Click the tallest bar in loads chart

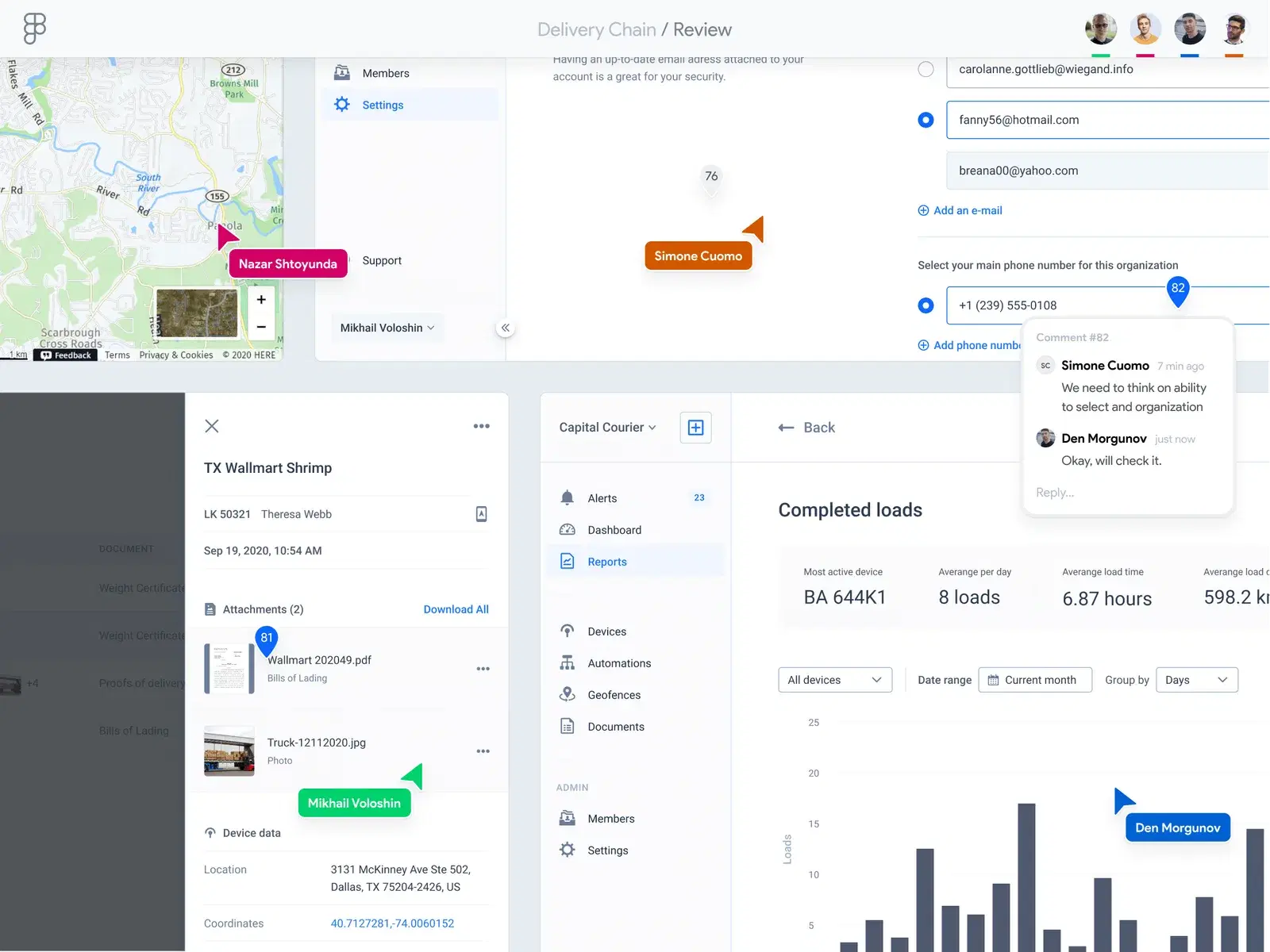pyautogui.click(x=1026, y=877)
